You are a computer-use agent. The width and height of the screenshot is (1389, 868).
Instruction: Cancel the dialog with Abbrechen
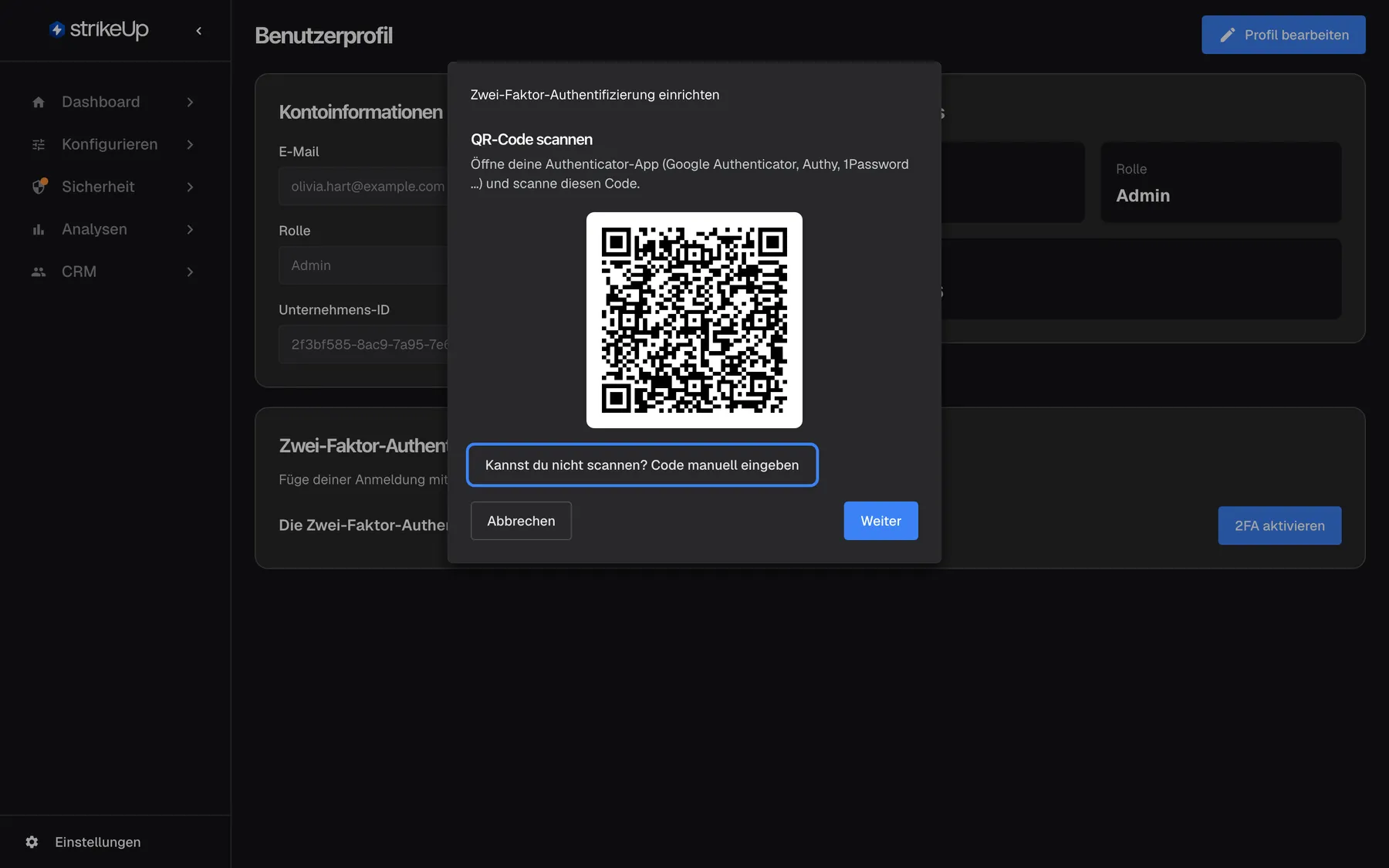point(521,521)
